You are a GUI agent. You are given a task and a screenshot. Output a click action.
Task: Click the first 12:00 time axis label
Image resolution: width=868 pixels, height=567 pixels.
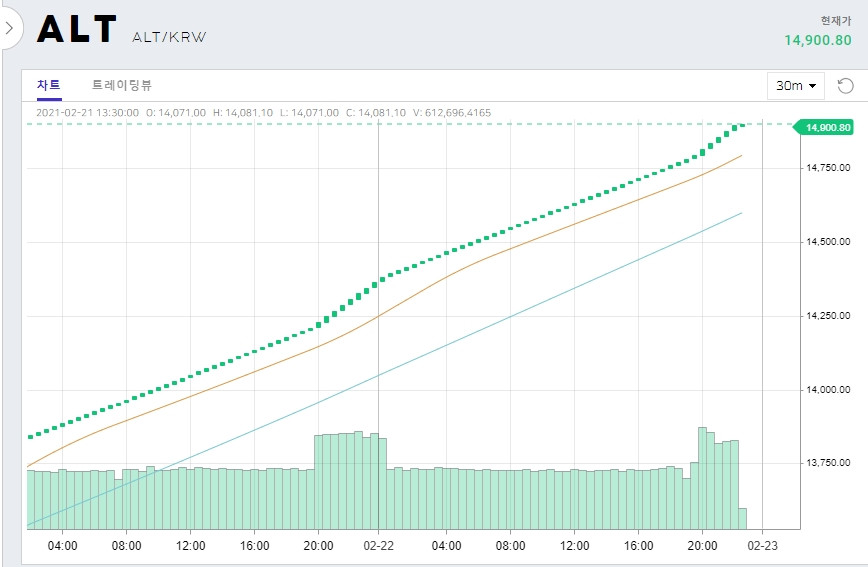coord(190,546)
